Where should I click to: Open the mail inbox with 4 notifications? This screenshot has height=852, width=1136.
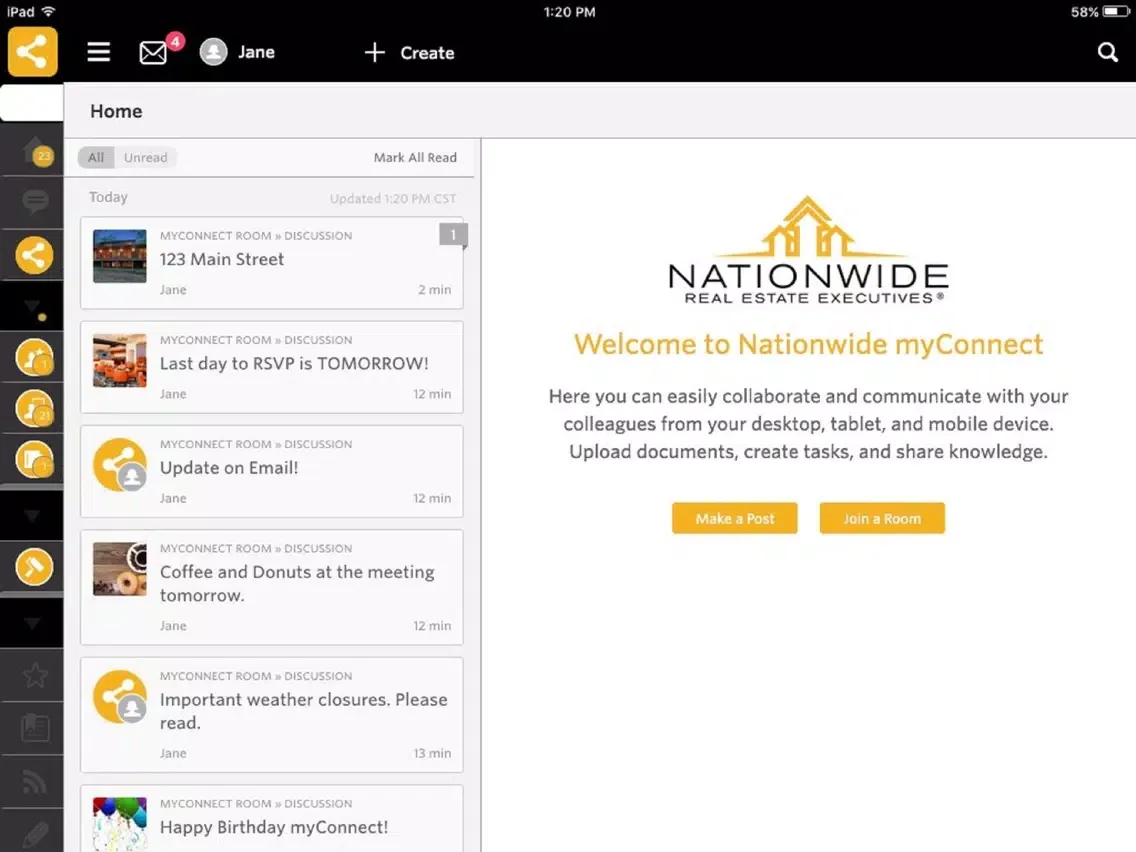[x=154, y=52]
